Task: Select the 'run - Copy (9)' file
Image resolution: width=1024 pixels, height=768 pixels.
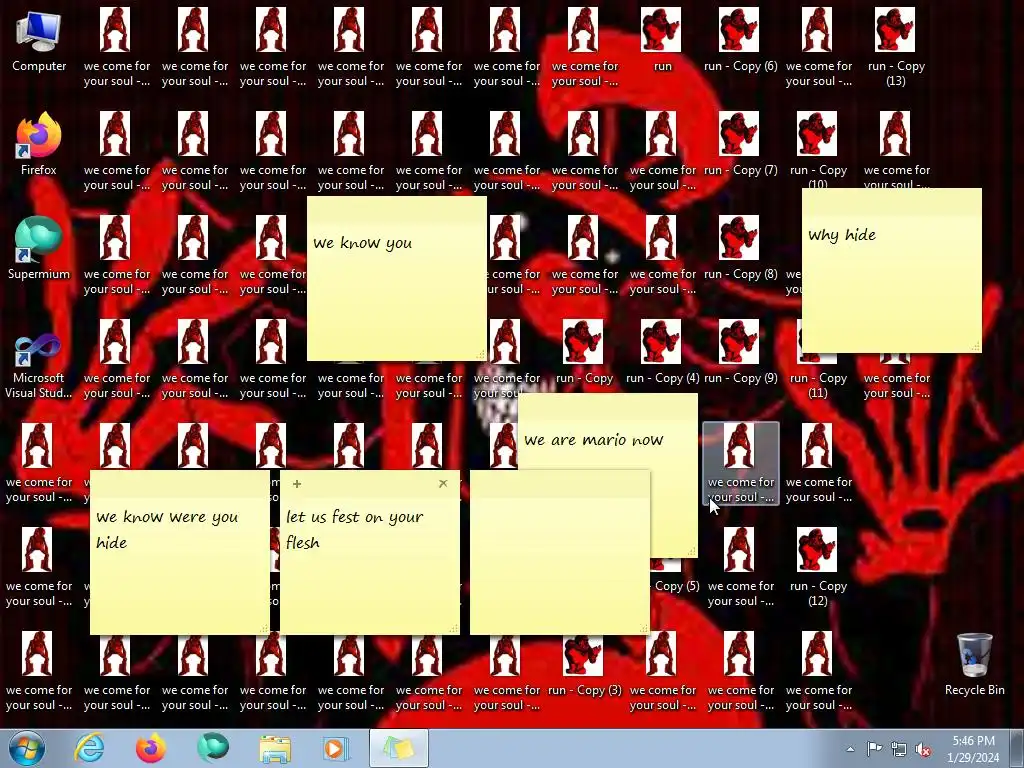Action: click(740, 352)
